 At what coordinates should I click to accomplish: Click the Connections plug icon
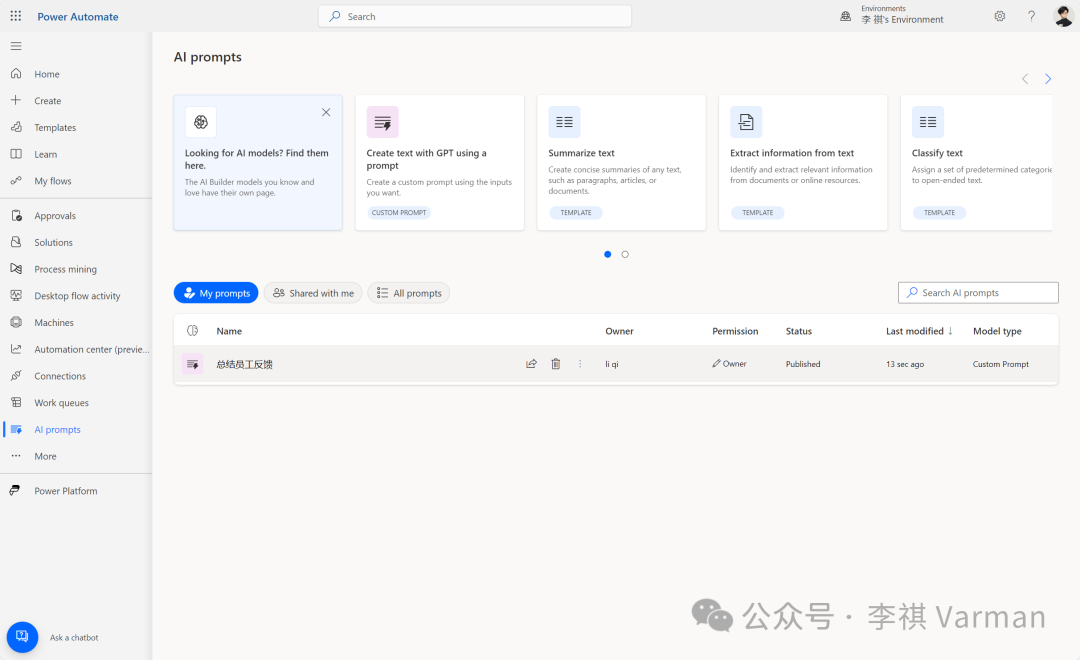click(16, 375)
